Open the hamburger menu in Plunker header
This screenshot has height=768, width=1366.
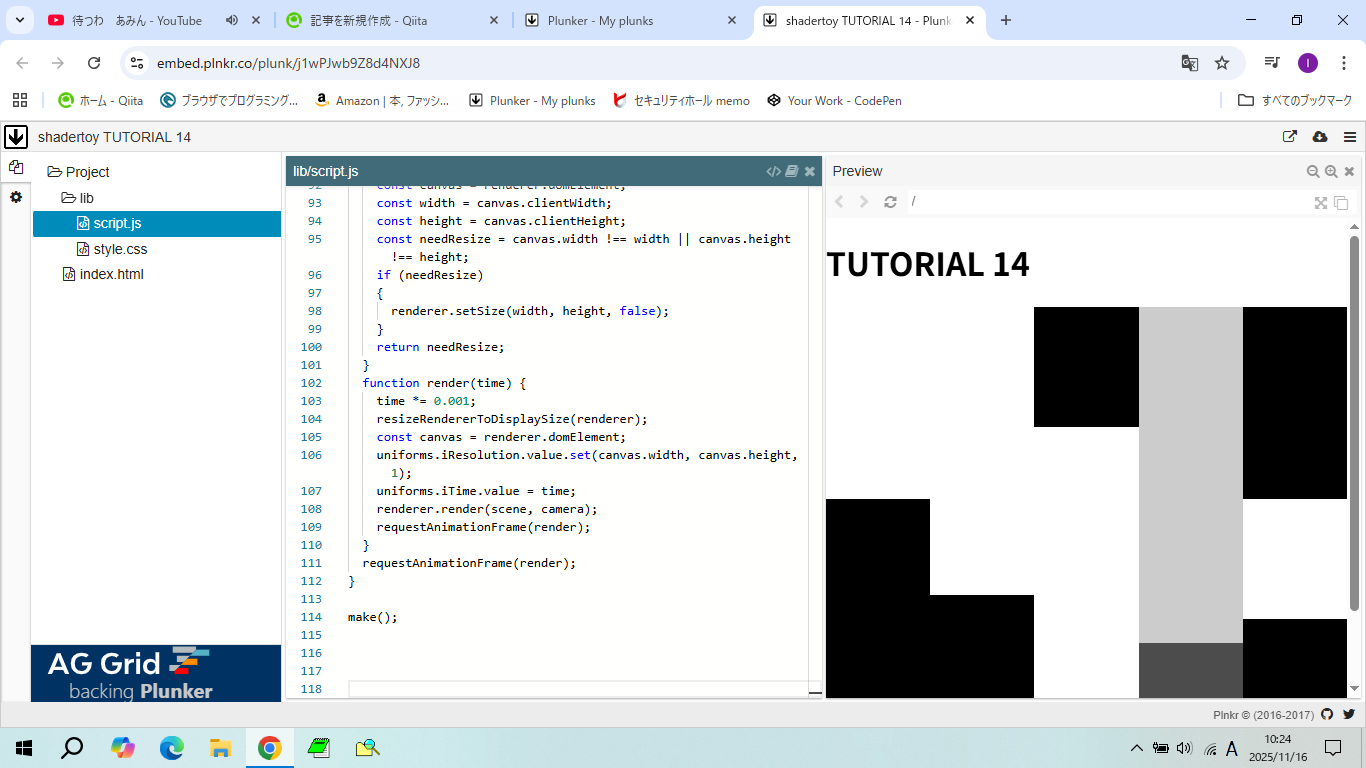click(x=1350, y=137)
